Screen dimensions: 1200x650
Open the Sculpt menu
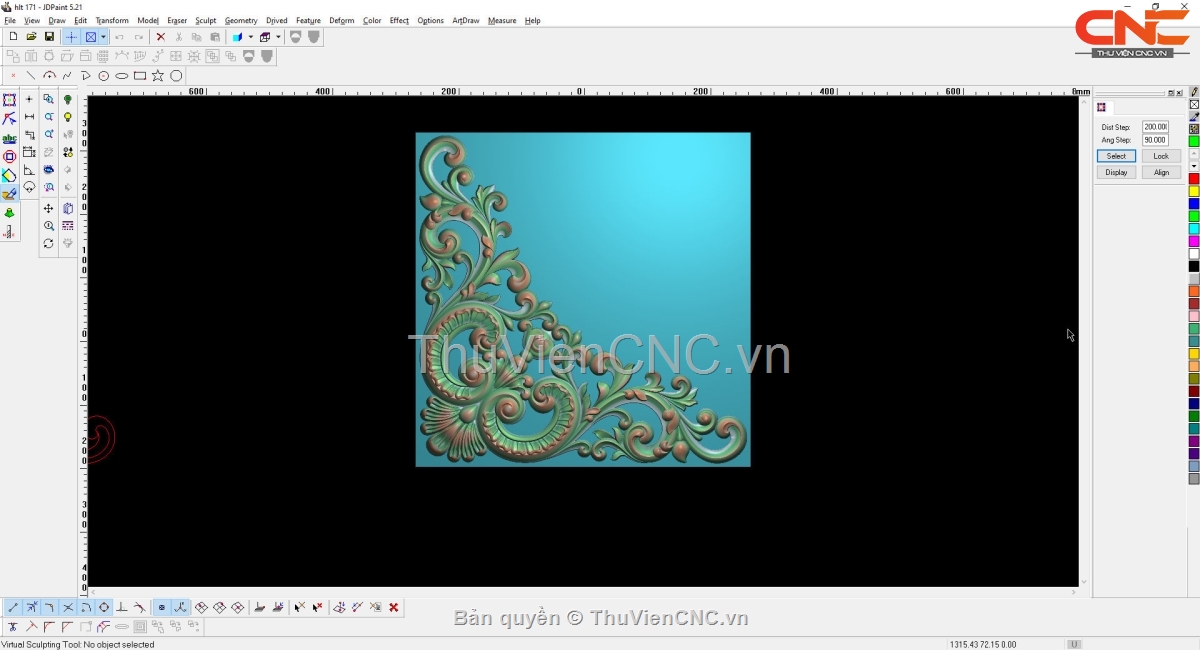click(205, 20)
